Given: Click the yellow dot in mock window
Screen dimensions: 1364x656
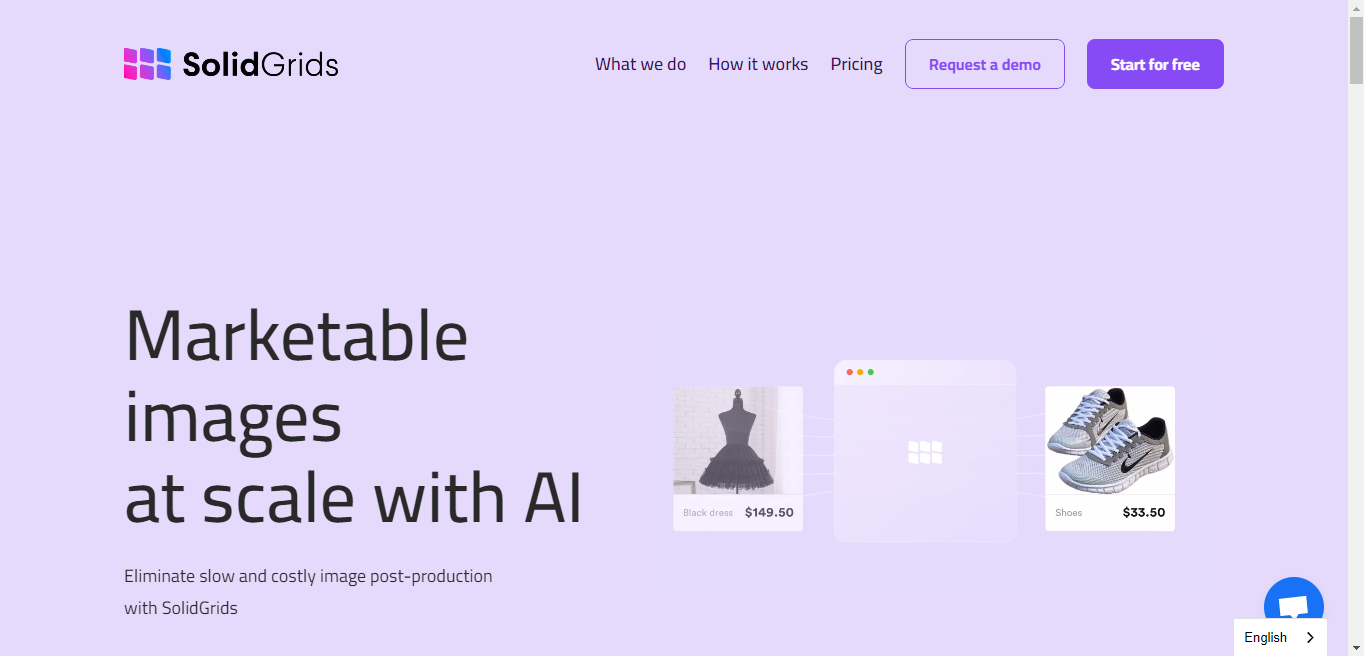Looking at the screenshot, I should [x=860, y=372].
